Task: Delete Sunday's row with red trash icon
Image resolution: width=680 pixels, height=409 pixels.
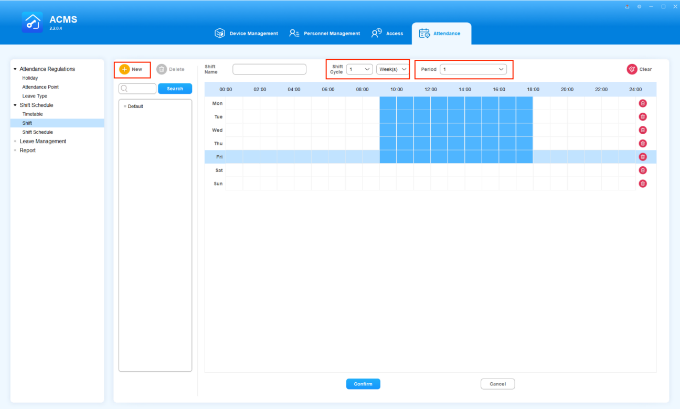Action: click(x=642, y=184)
